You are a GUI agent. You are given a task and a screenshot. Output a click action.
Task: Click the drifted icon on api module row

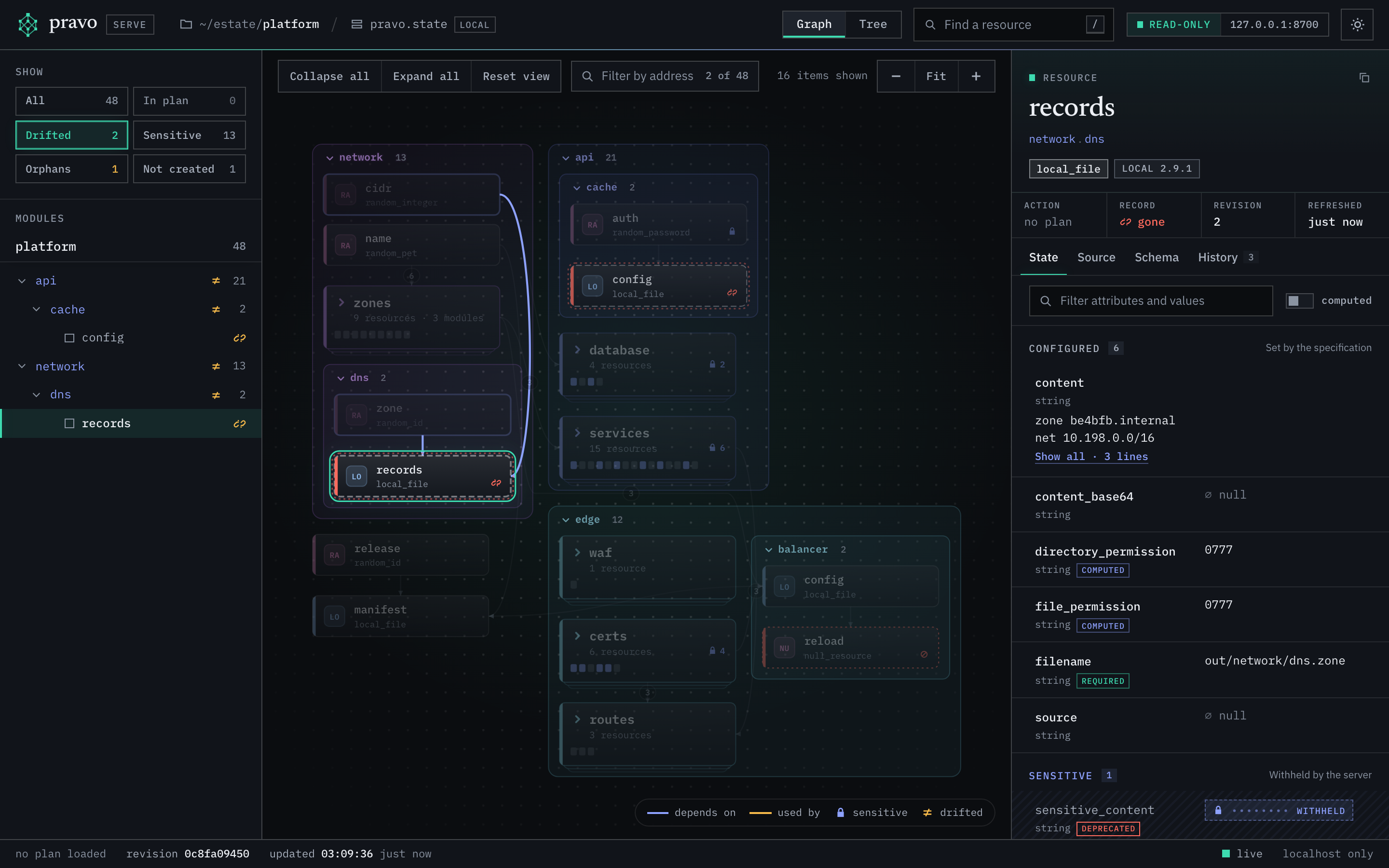pos(216,281)
